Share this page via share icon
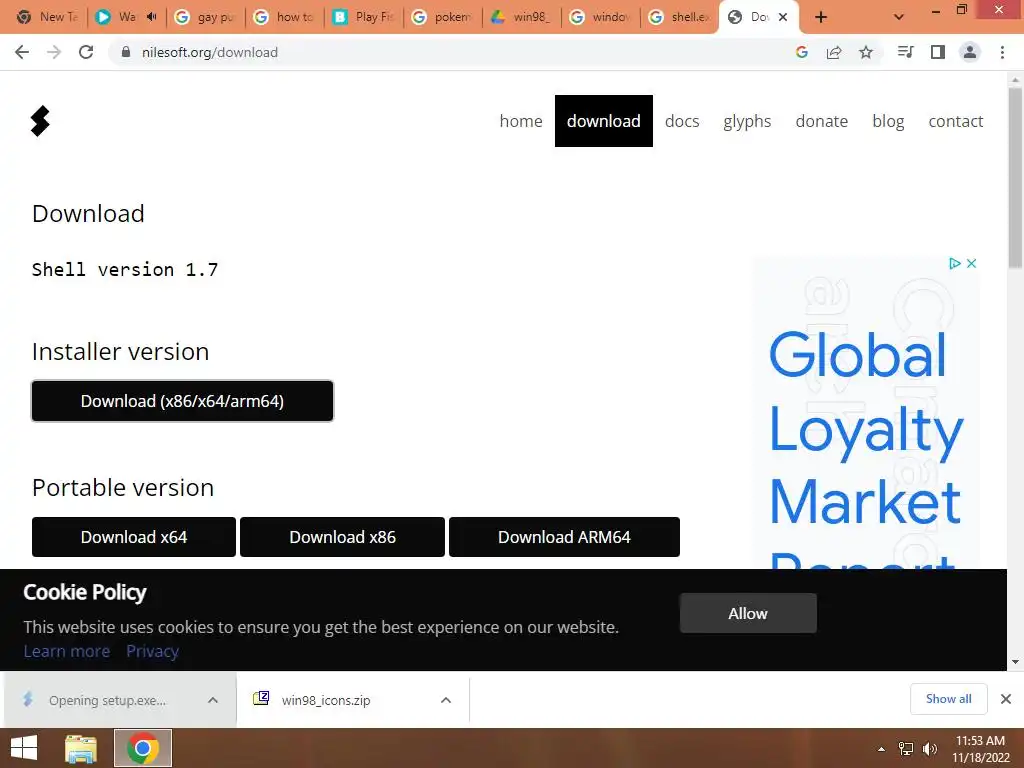 pyautogui.click(x=834, y=52)
